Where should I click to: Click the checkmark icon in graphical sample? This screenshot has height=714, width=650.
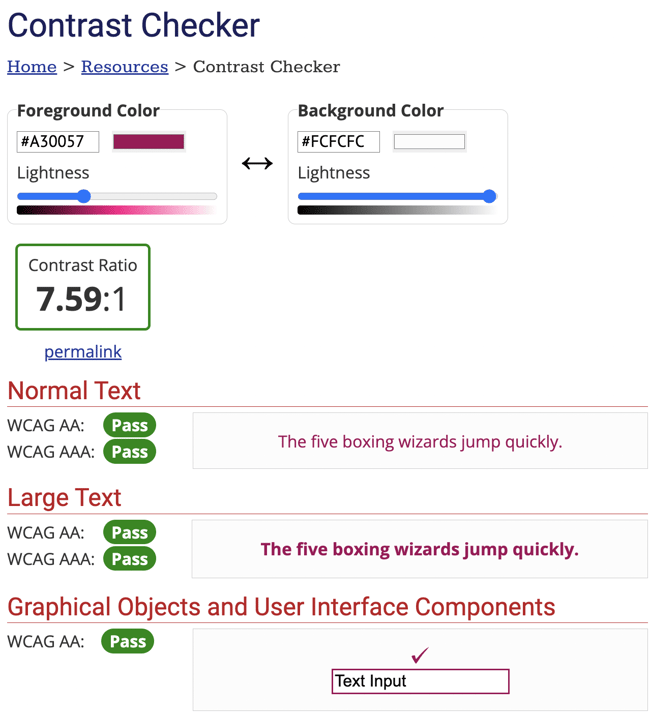point(420,655)
